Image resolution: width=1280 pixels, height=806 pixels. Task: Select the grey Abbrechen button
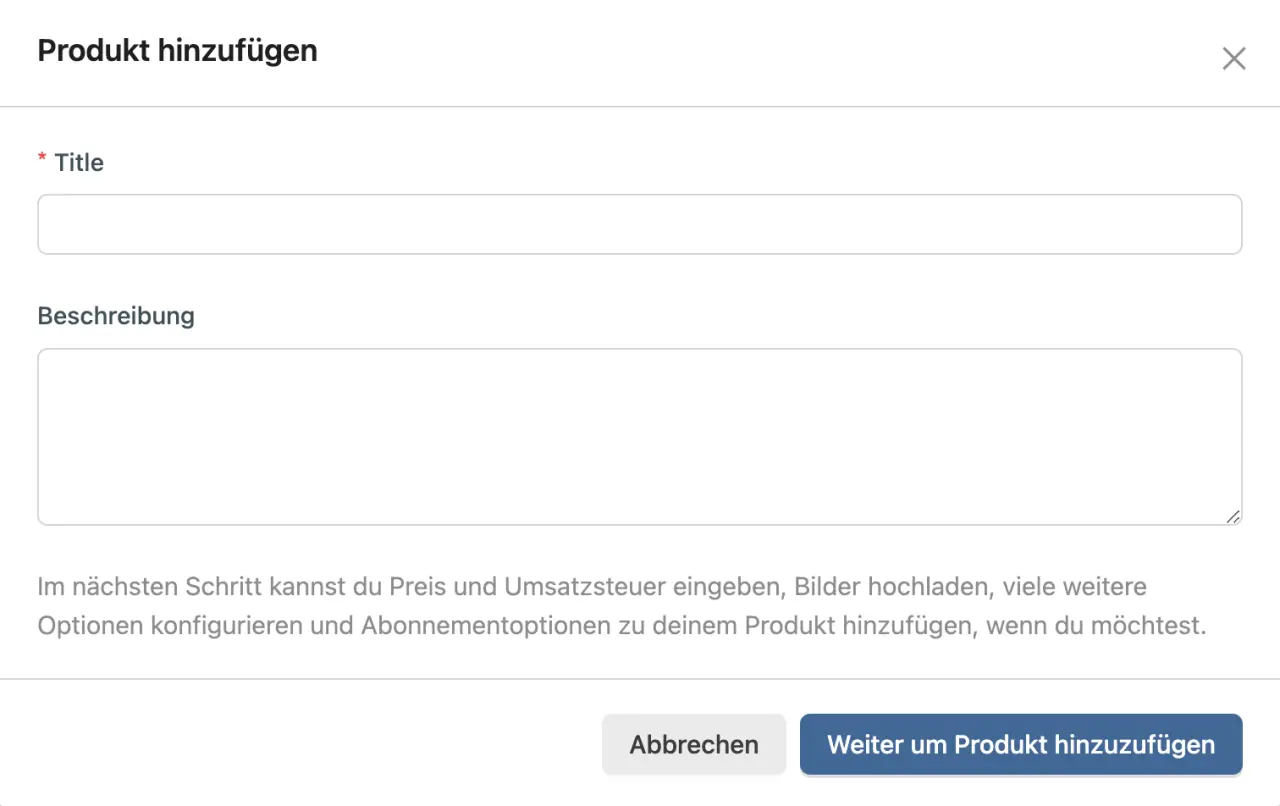693,744
